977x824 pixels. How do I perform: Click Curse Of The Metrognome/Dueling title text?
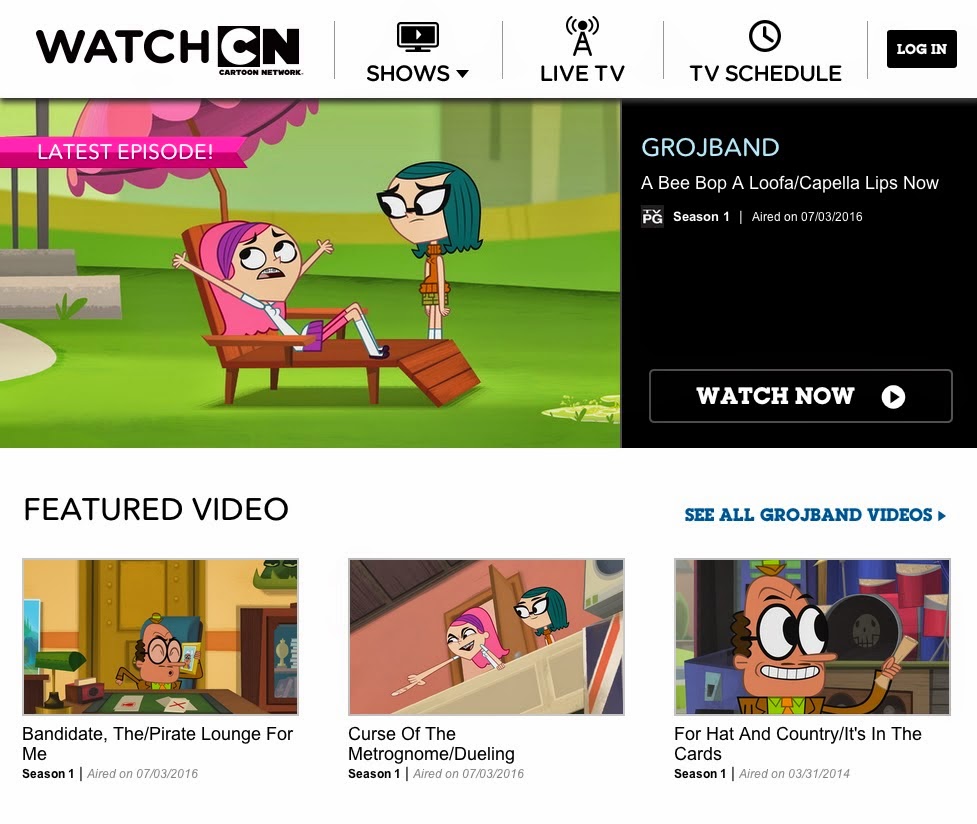pyautogui.click(x=431, y=744)
